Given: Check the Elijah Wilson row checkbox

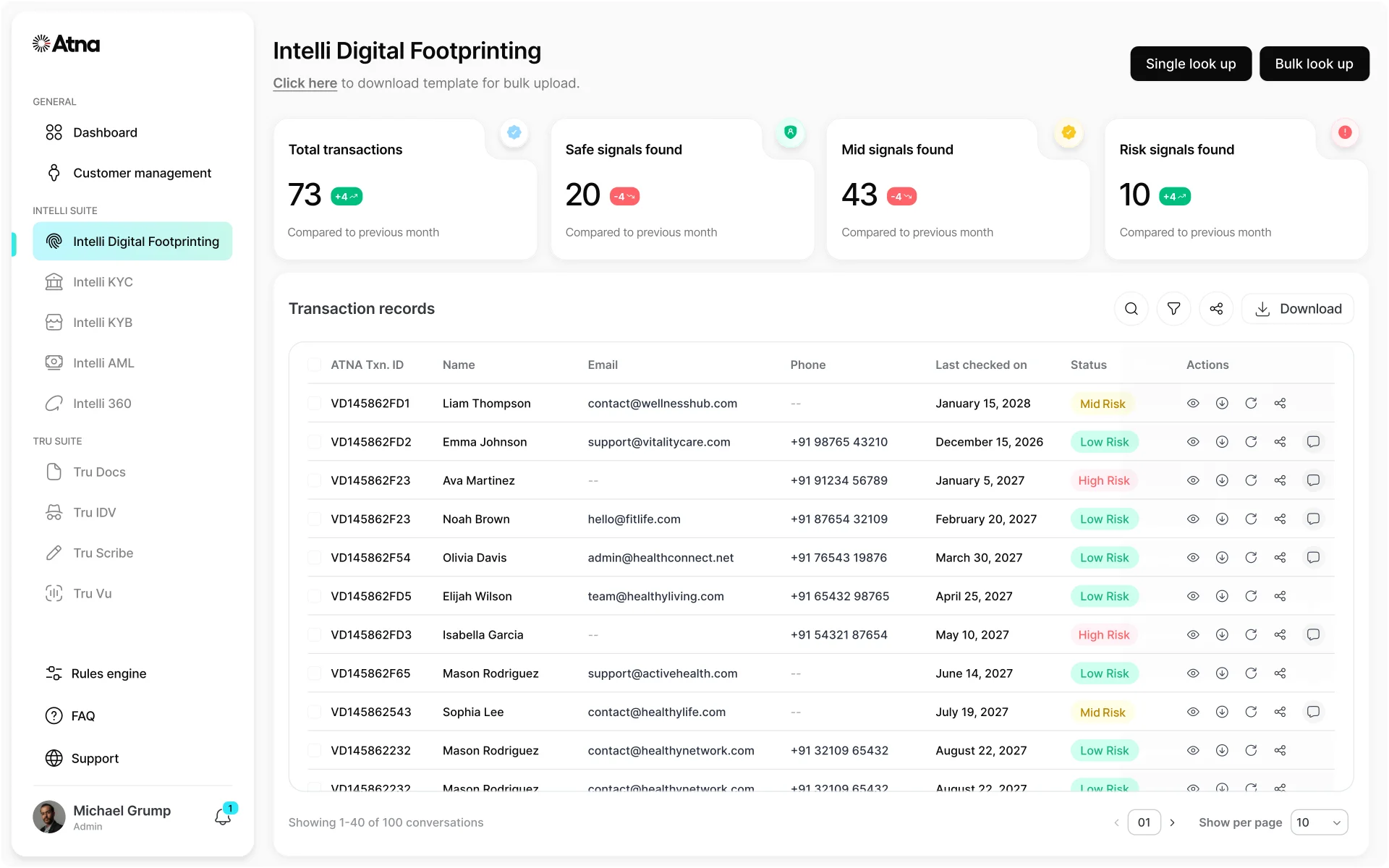Looking at the screenshot, I should tap(314, 596).
